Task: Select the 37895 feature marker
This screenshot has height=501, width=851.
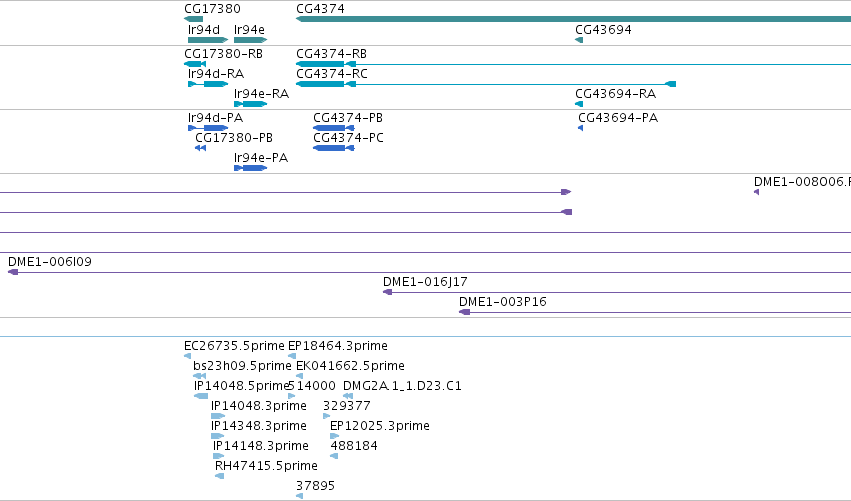Action: pyautogui.click(x=300, y=496)
